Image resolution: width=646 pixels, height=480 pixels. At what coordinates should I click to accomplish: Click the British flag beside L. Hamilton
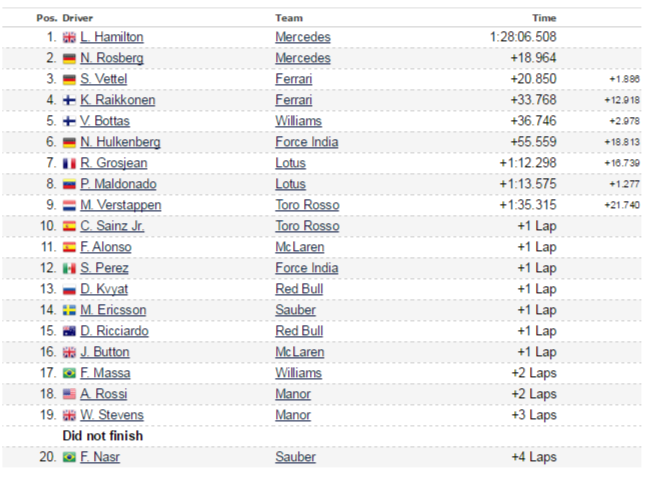point(69,37)
